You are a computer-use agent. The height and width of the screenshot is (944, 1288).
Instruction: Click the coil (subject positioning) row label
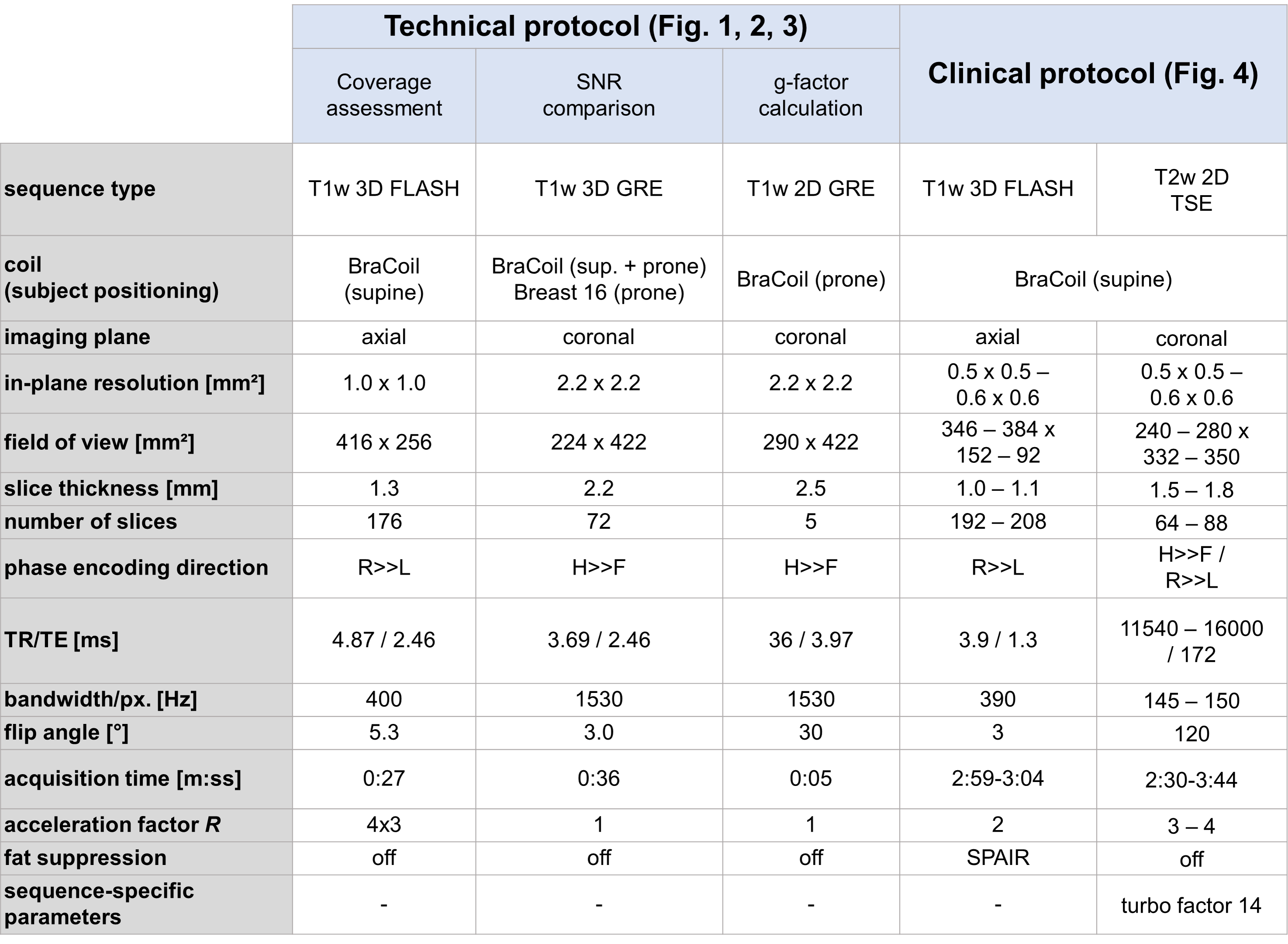[x=111, y=278]
